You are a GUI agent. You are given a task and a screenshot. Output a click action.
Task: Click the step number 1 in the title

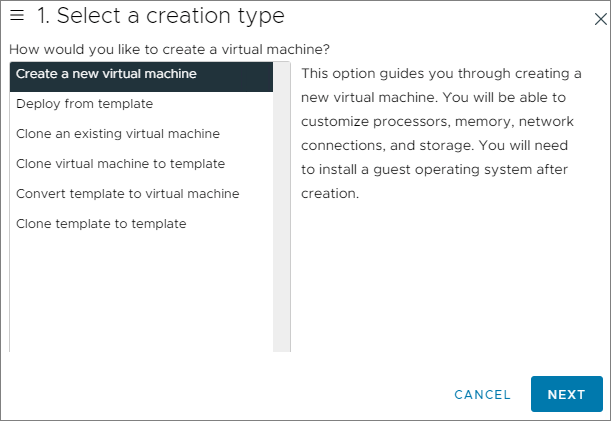[44, 16]
